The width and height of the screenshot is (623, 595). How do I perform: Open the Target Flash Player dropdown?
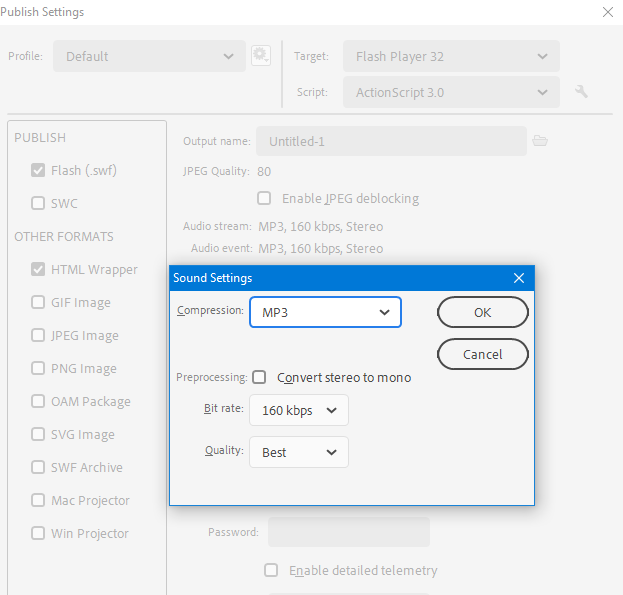tap(451, 56)
